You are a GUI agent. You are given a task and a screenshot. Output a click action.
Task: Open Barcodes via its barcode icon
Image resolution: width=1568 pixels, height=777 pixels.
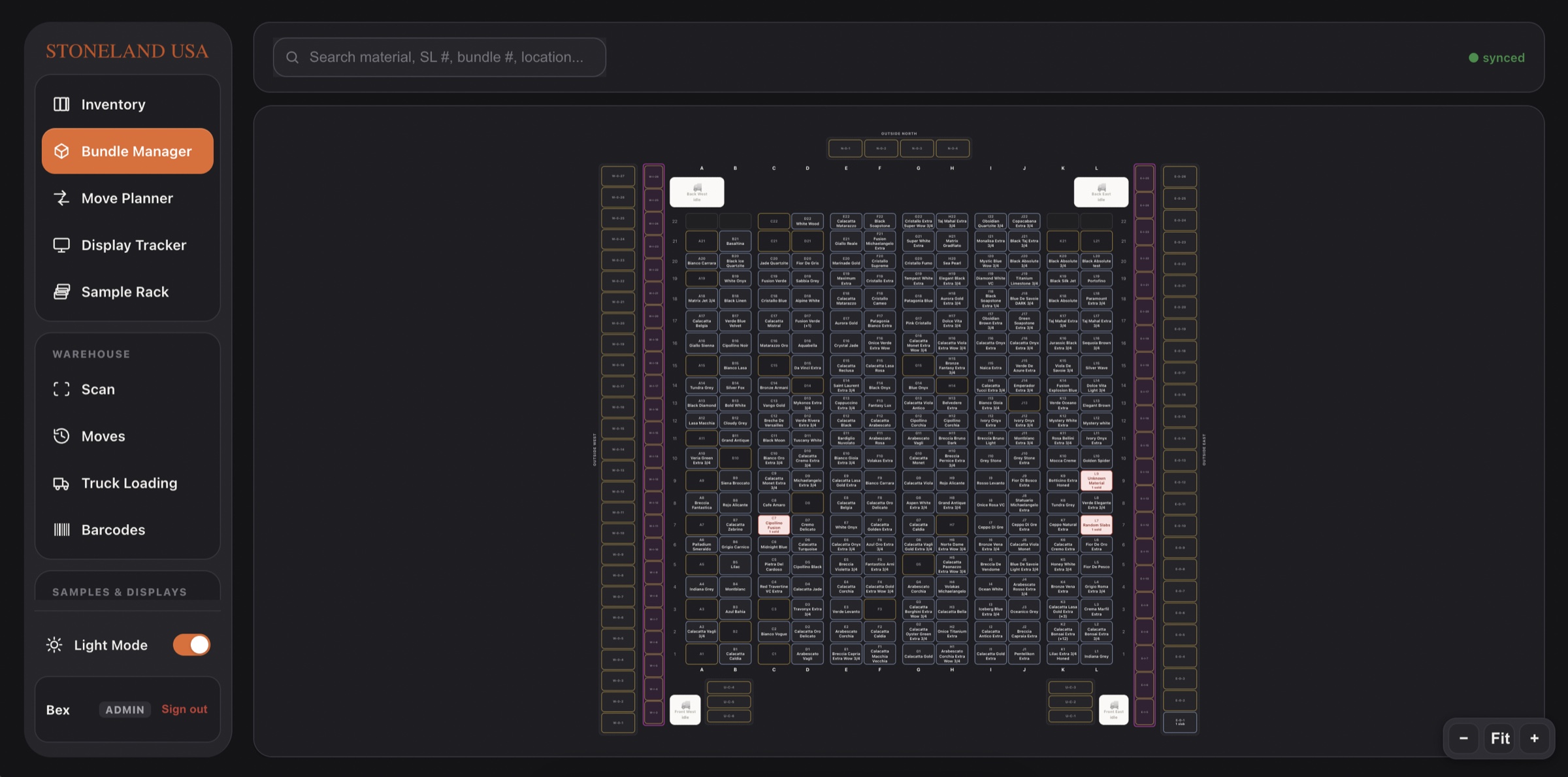pyautogui.click(x=61, y=530)
